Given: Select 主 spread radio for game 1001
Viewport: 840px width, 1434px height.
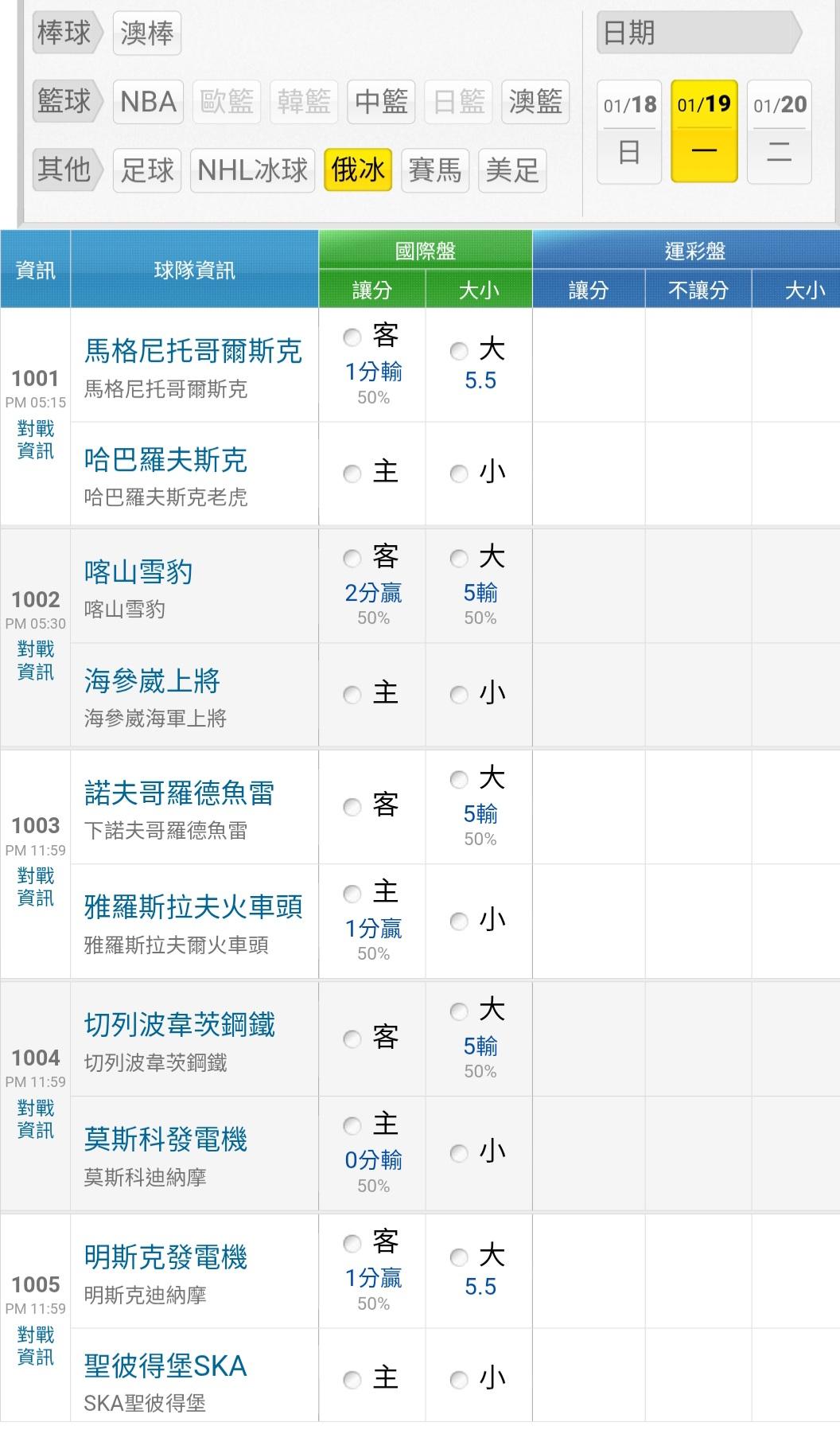Looking at the screenshot, I should point(352,474).
